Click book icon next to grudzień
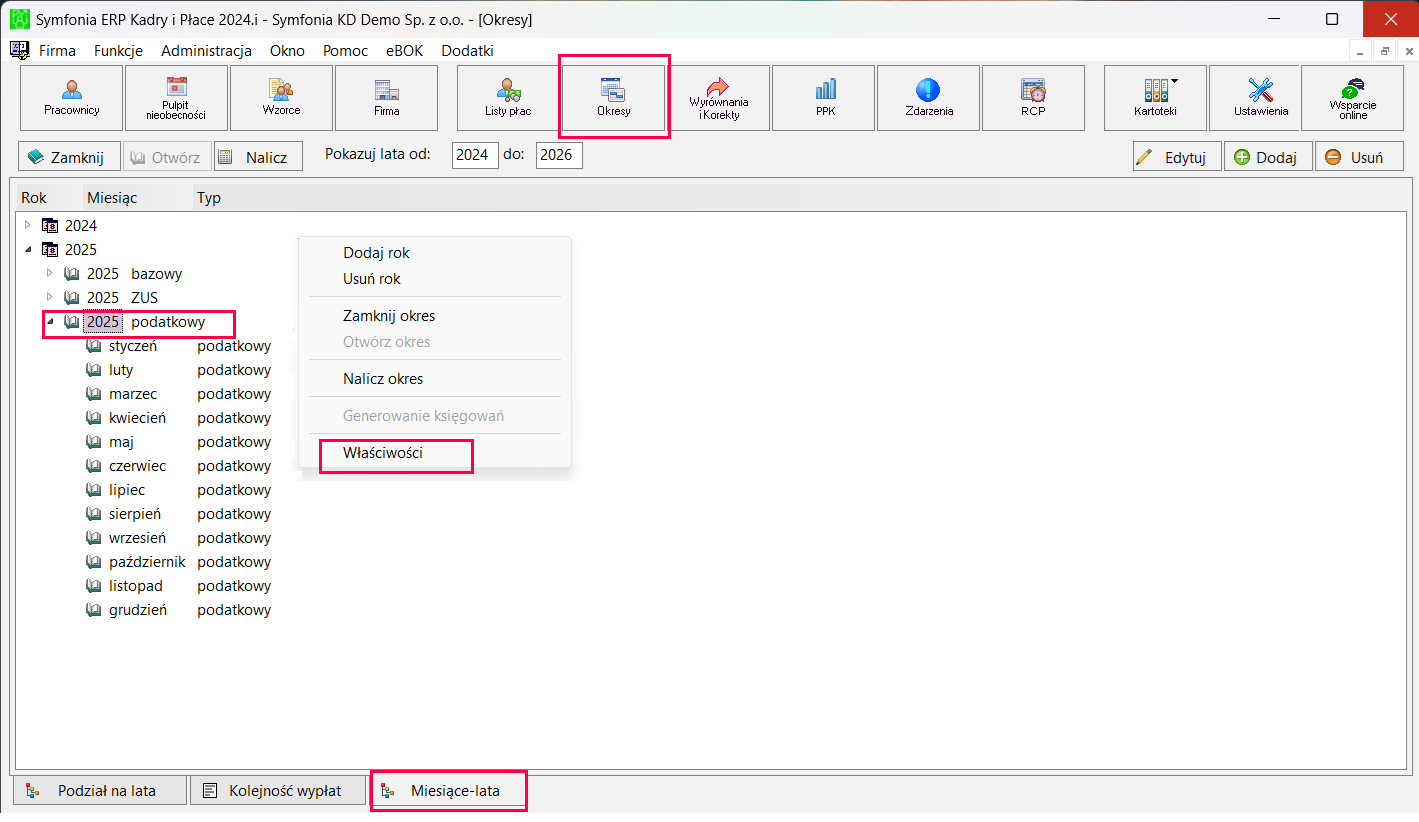 click(x=94, y=610)
